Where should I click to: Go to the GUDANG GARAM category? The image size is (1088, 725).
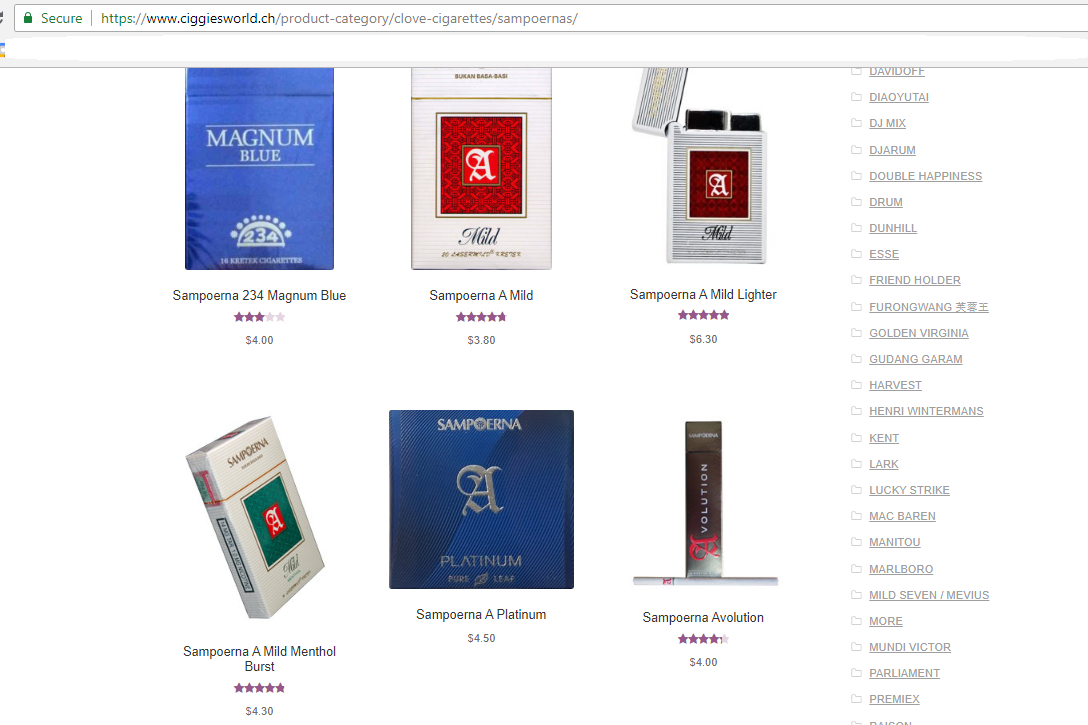[x=915, y=359]
